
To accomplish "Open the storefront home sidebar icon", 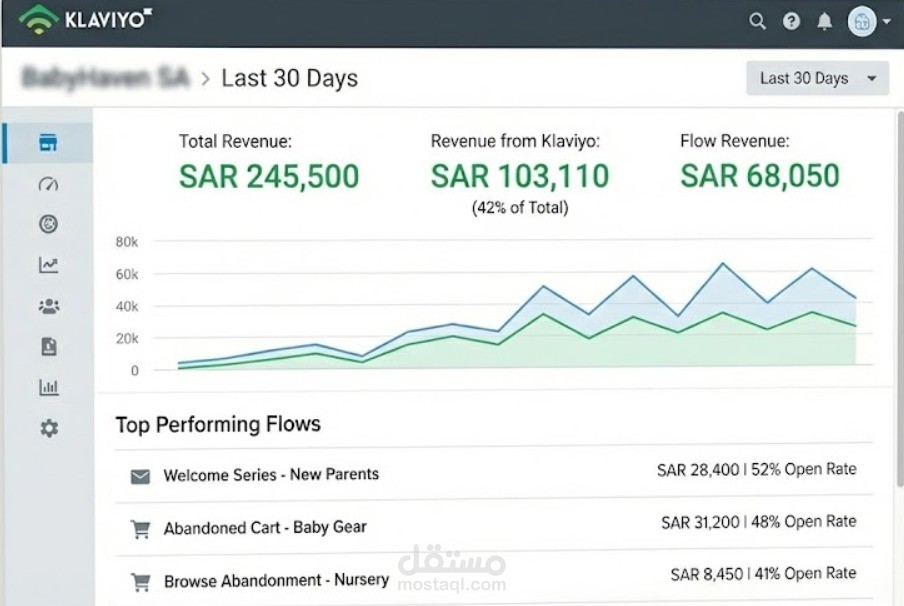I will point(48,143).
